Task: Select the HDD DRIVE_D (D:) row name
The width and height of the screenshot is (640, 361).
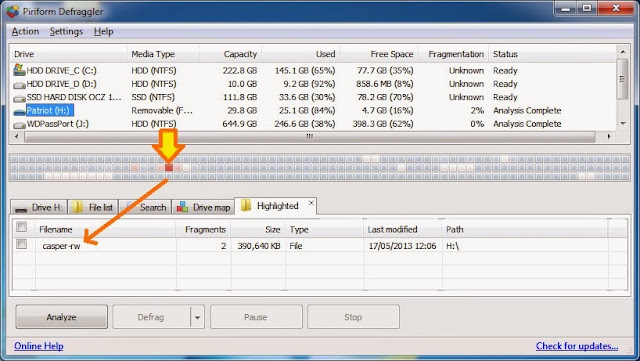Action: pos(62,84)
